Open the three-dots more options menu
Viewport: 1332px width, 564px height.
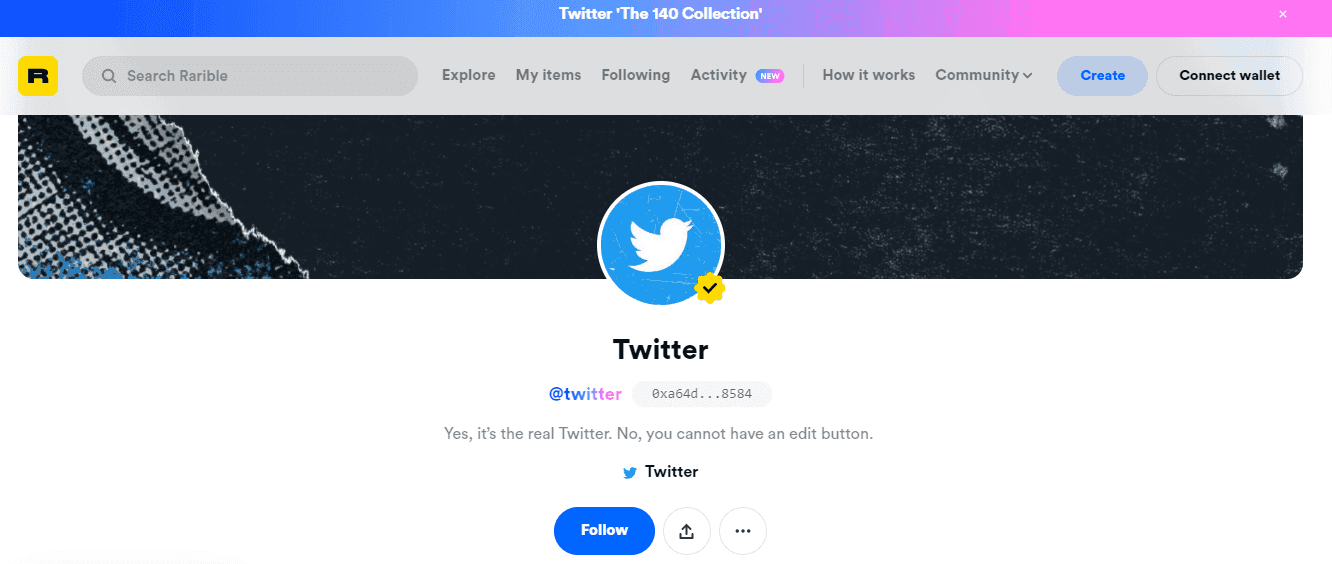point(742,531)
